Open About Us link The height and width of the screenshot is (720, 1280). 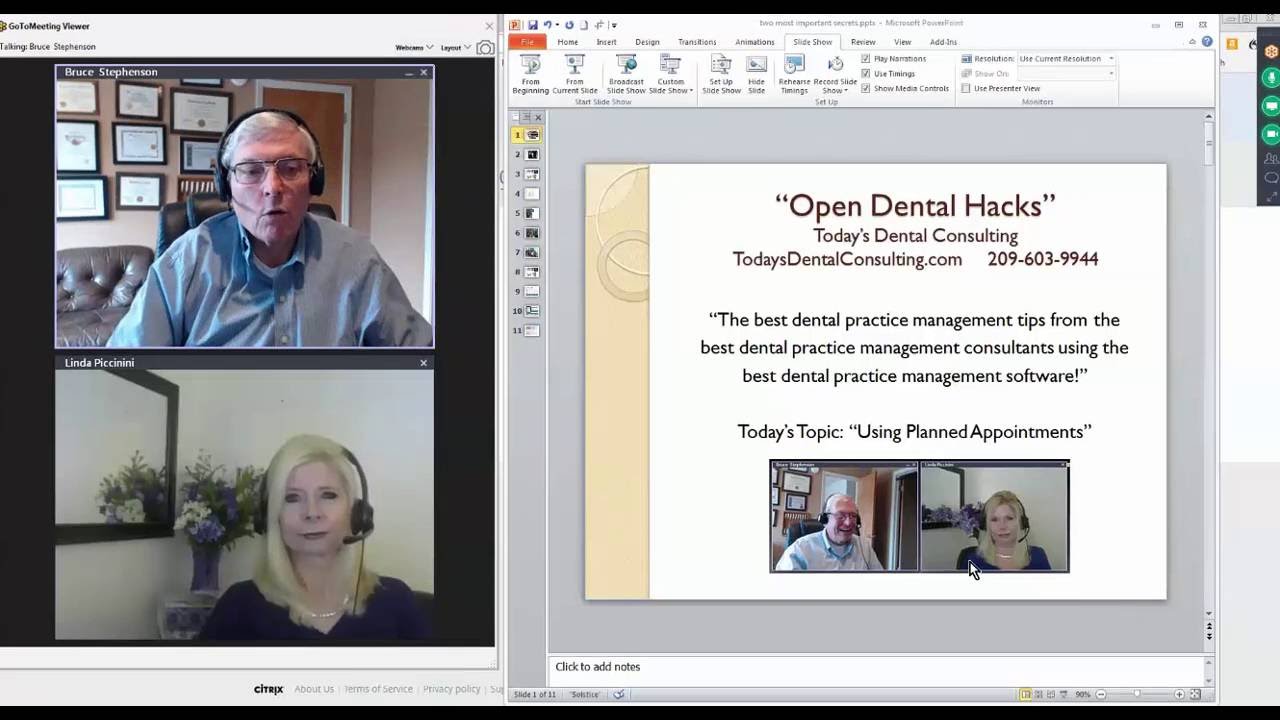click(x=314, y=689)
